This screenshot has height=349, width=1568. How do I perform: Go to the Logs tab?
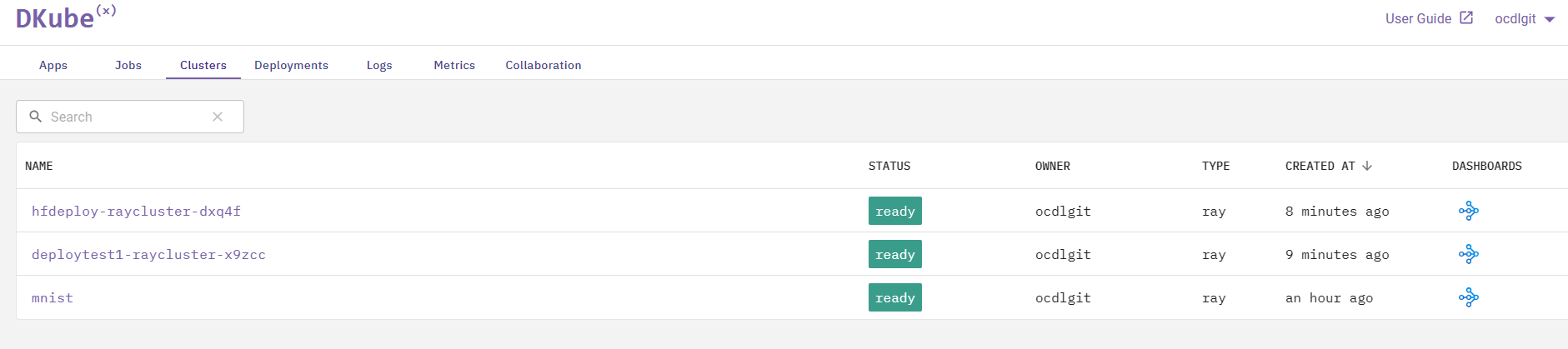pos(379,65)
